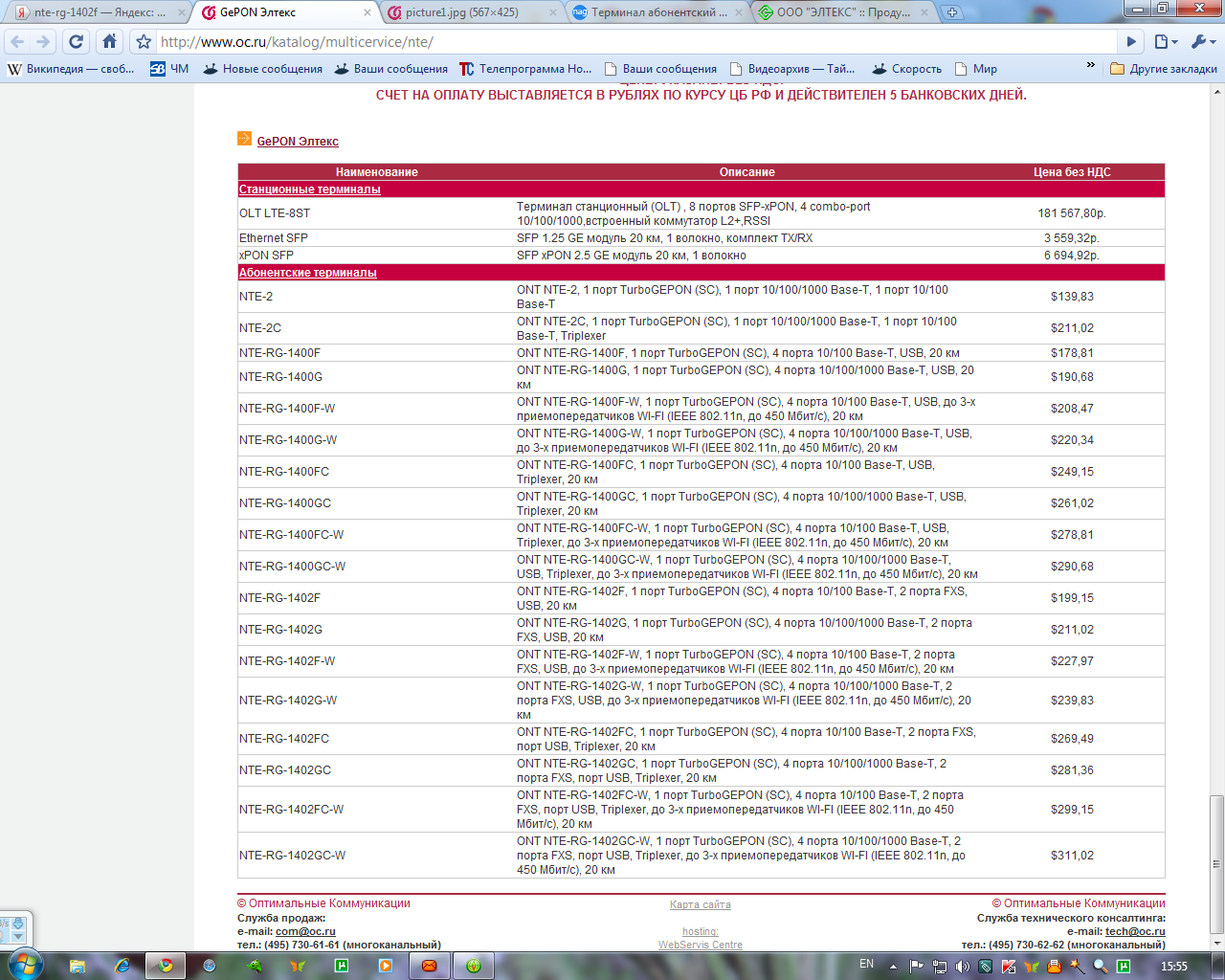Switch to the Chrome taskbar button
Image resolution: width=1225 pixels, height=980 pixels.
tap(166, 966)
